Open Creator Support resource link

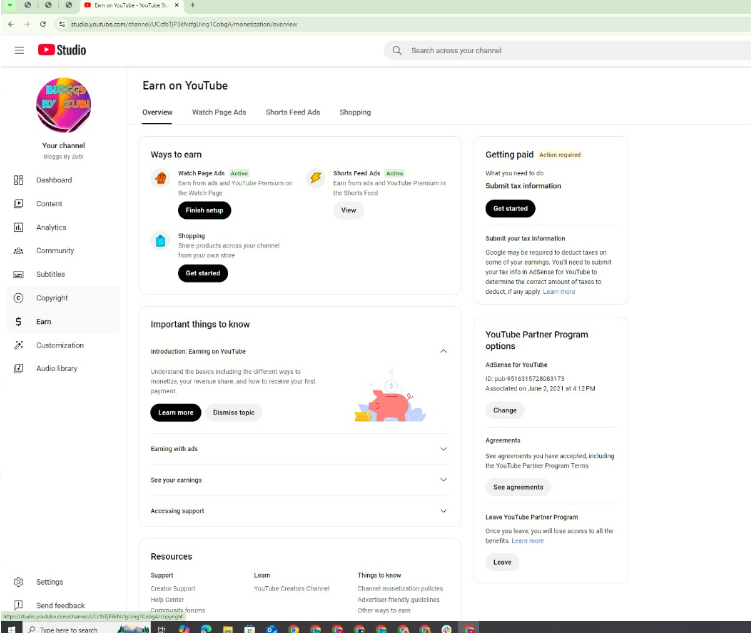[x=173, y=588]
